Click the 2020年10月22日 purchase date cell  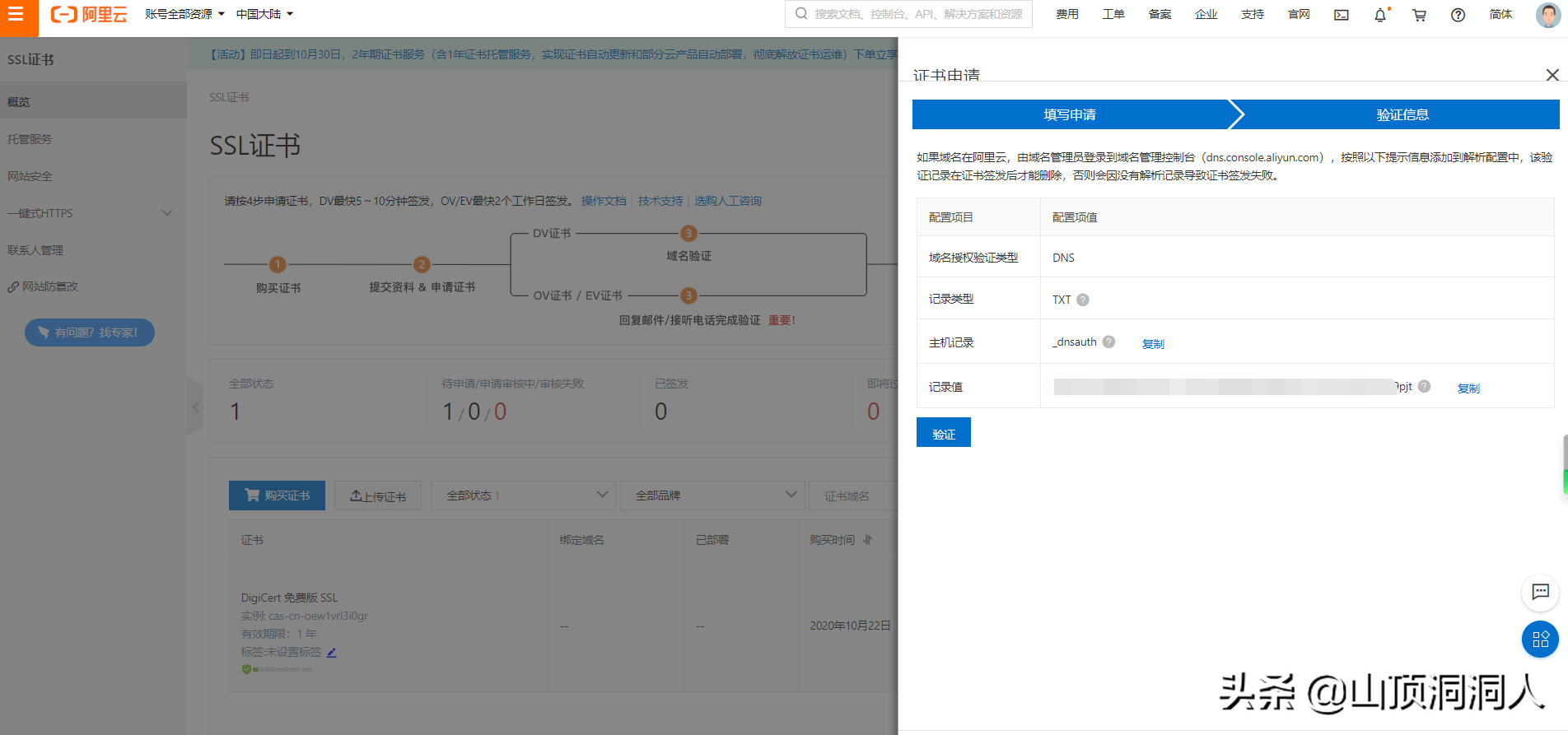click(x=850, y=626)
